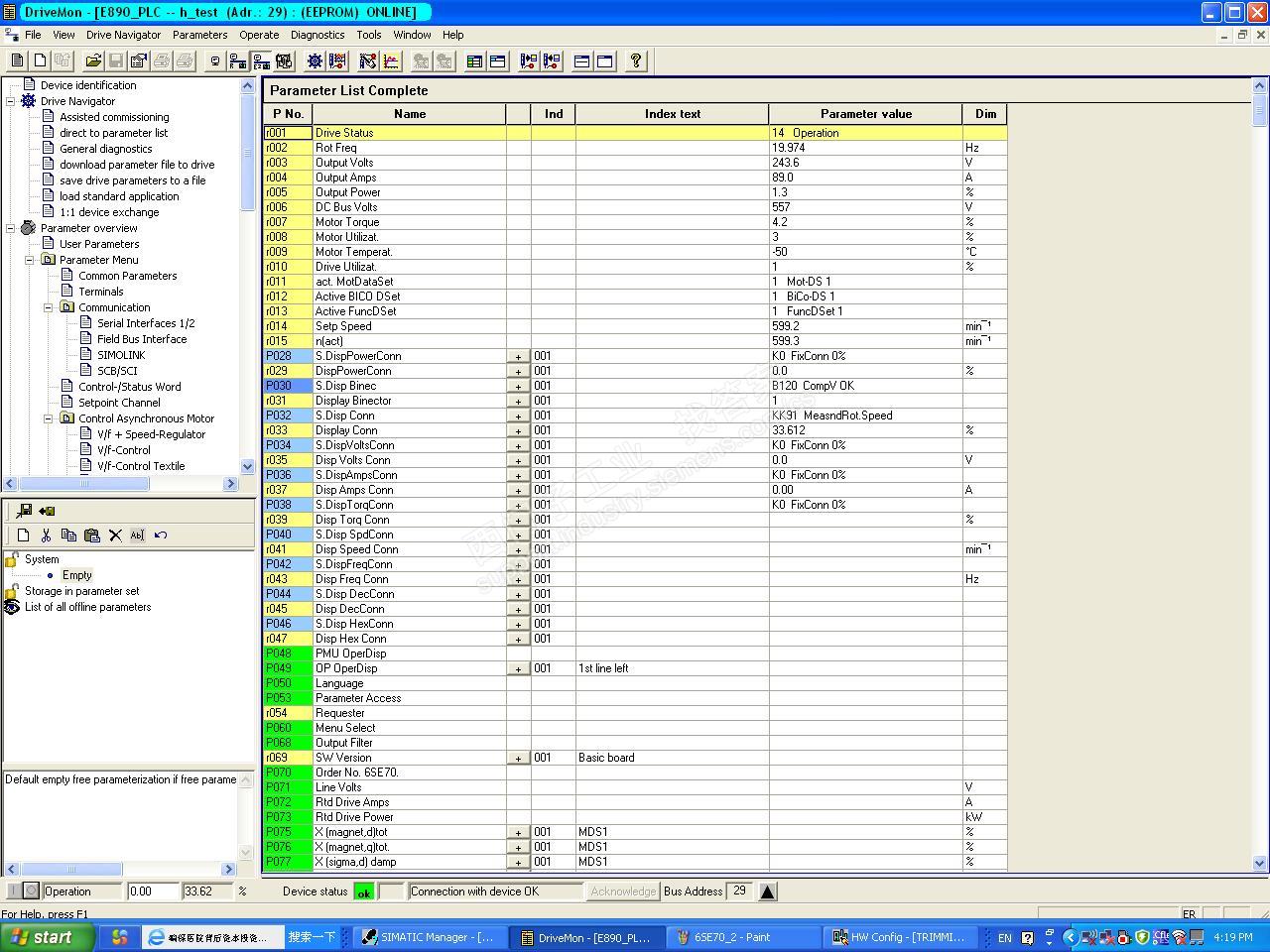
Task: Select the online RAM mode toolbar icon
Action: coord(237,61)
